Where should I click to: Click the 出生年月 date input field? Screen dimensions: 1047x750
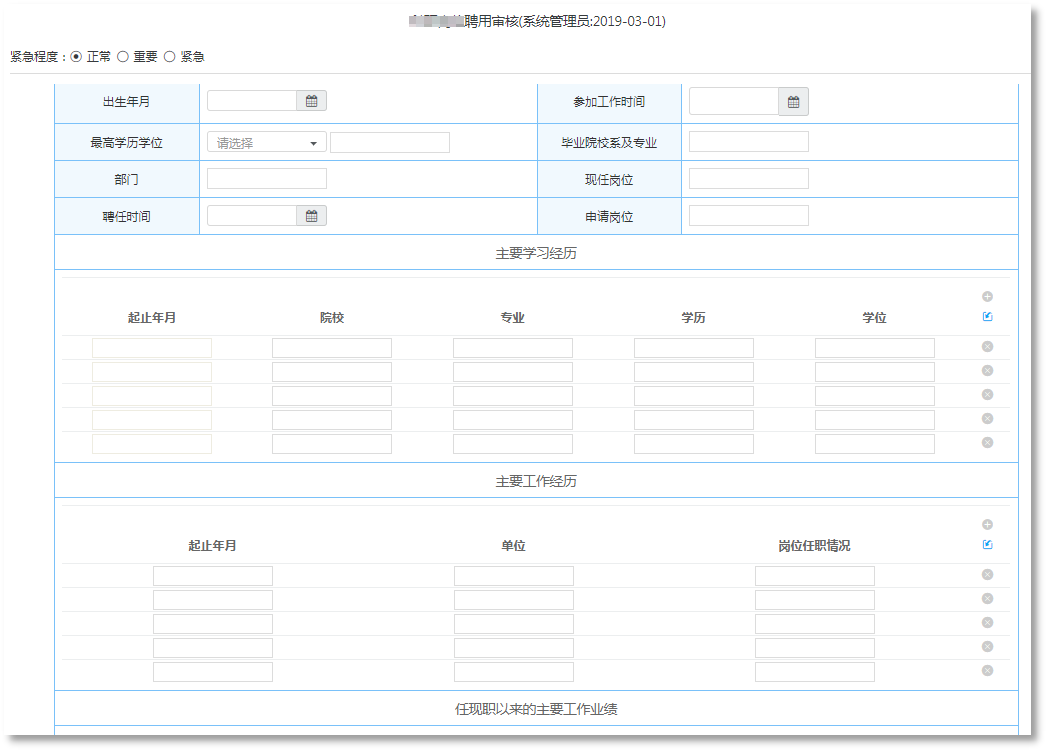point(252,101)
